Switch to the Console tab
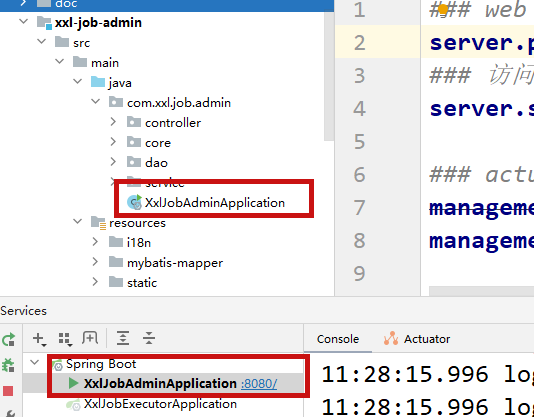Screen dimensions: 534x417 tap(337, 339)
